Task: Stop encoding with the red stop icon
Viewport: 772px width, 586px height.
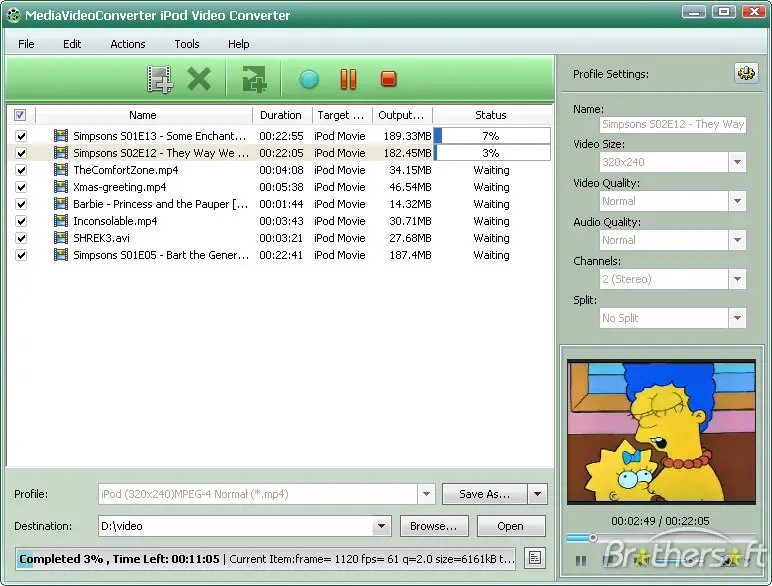Action: [x=388, y=79]
